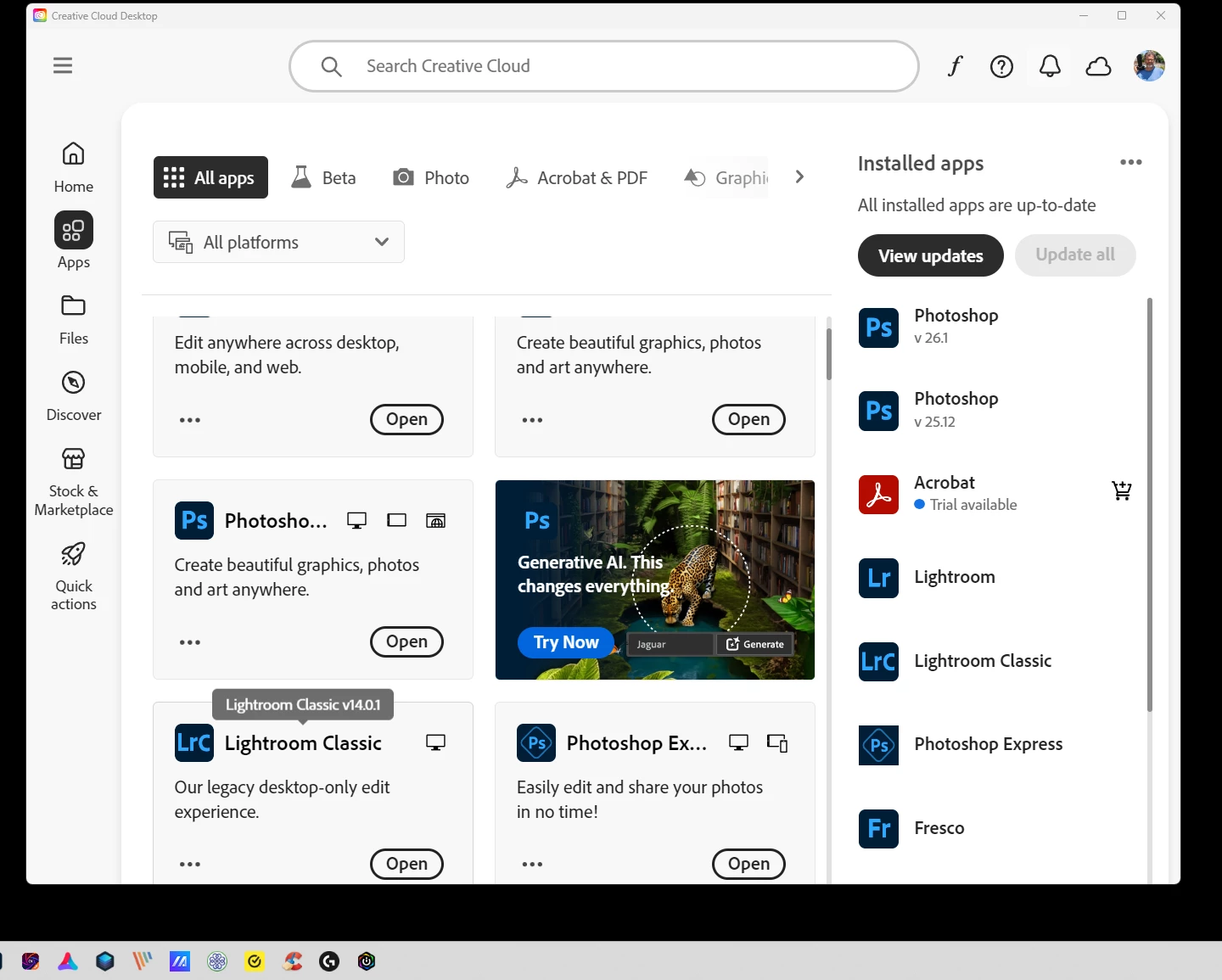This screenshot has height=980, width=1222.
Task: Open more options on Lightroom Classic card
Action: 190,865
